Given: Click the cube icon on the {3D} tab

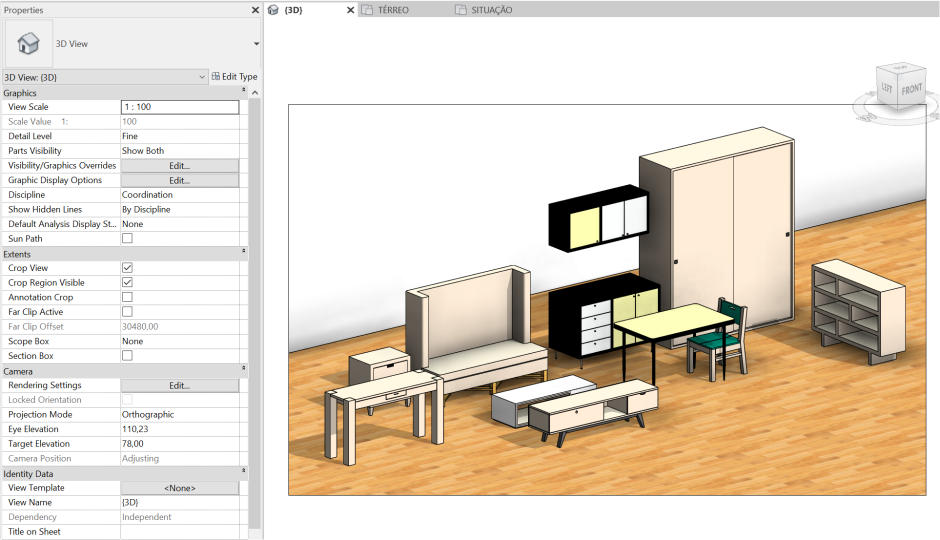Looking at the screenshot, I should click(273, 10).
